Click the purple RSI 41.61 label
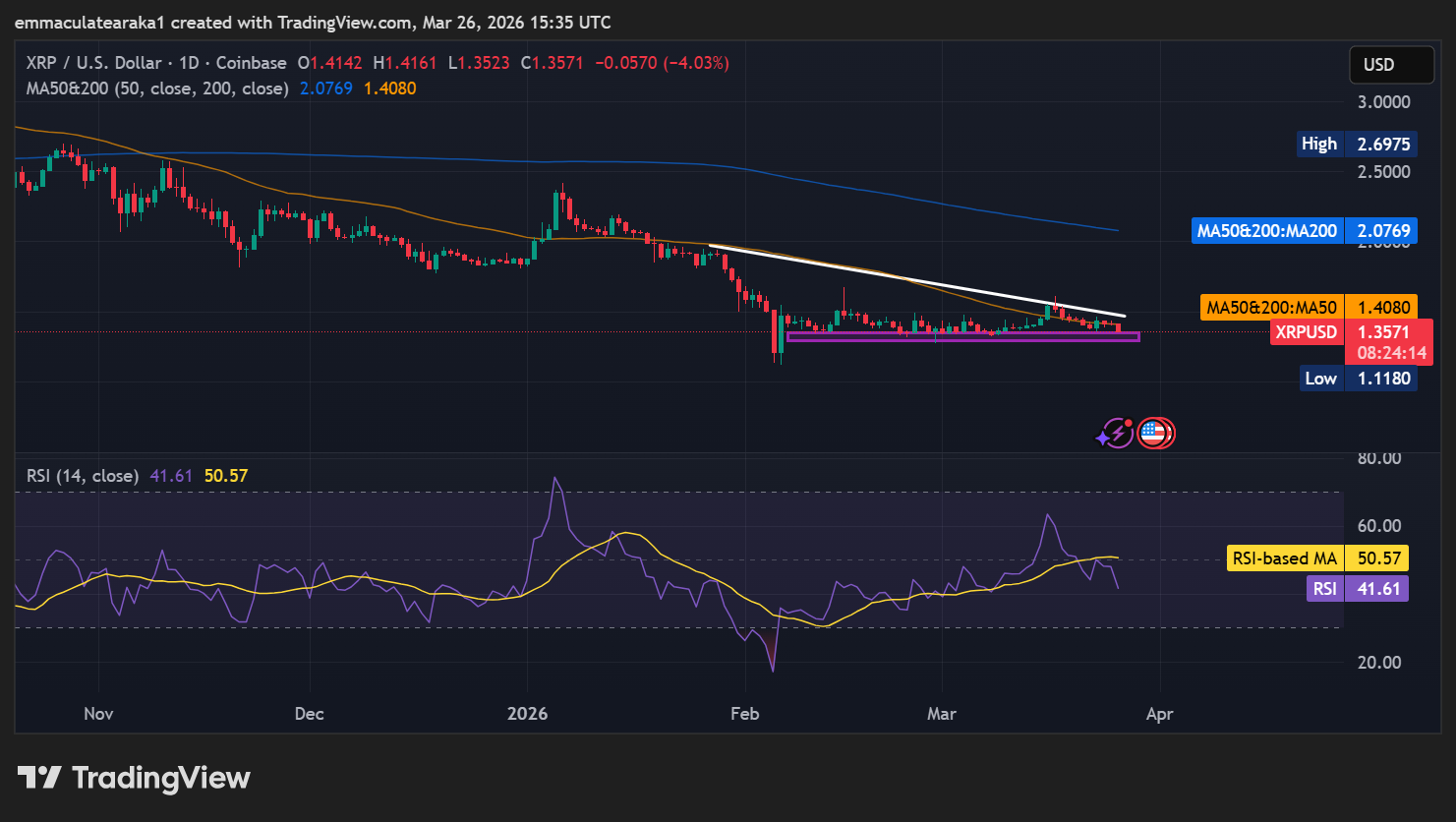This screenshot has width=1456, height=822. click(1357, 588)
